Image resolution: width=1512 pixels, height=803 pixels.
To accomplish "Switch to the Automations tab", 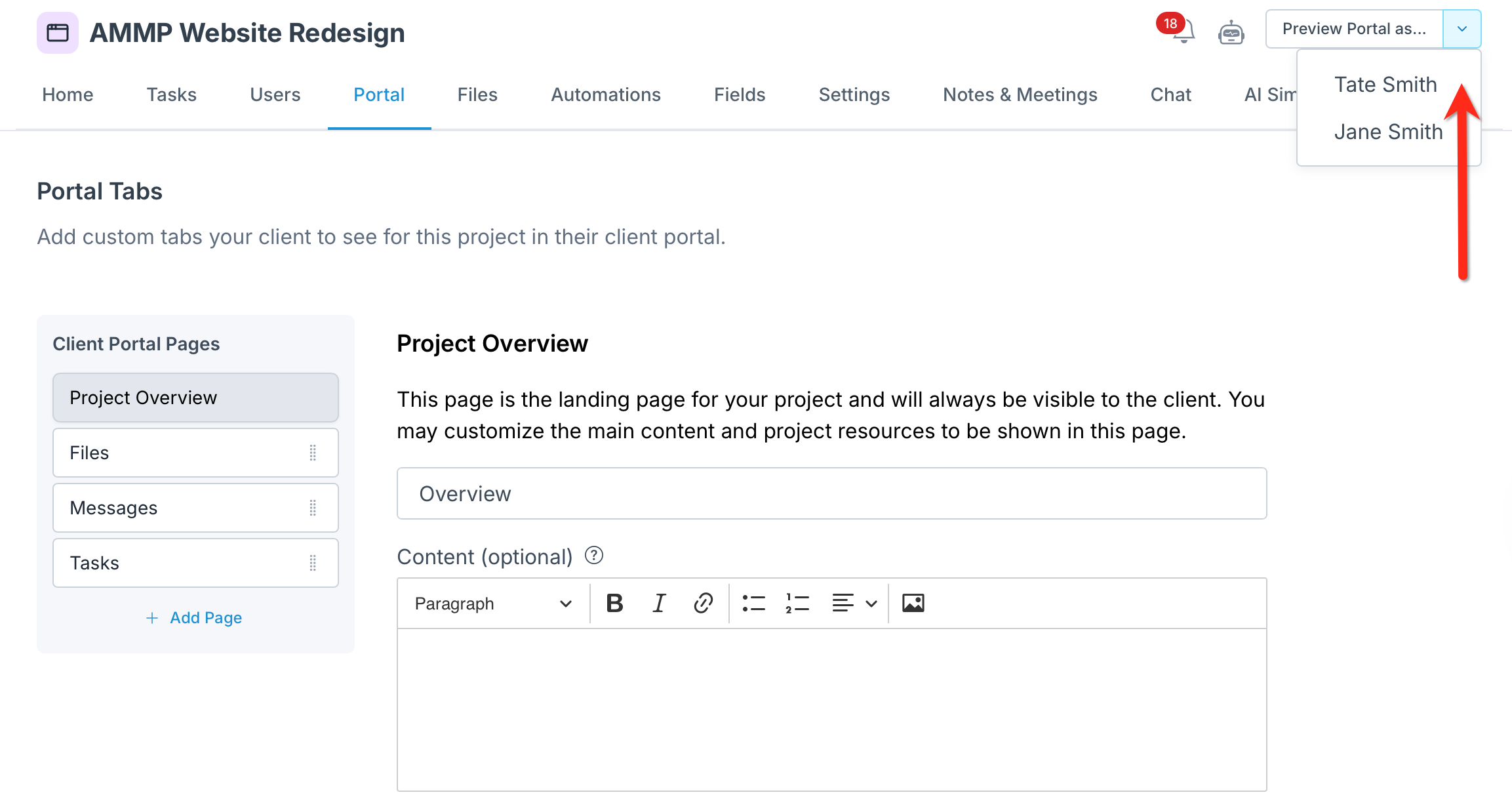I will [605, 94].
